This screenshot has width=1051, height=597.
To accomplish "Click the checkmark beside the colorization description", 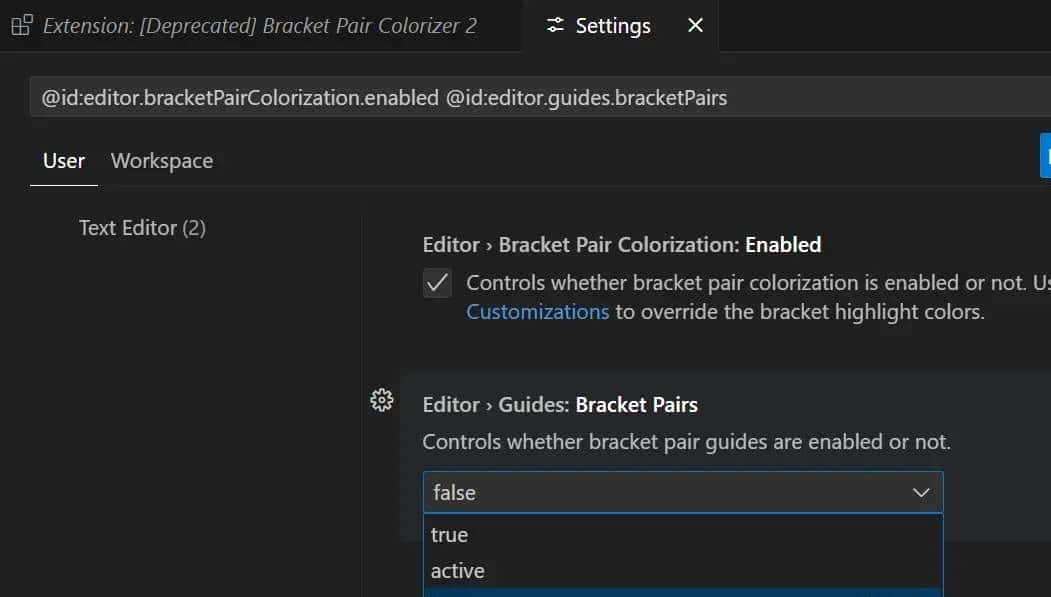I will [437, 283].
